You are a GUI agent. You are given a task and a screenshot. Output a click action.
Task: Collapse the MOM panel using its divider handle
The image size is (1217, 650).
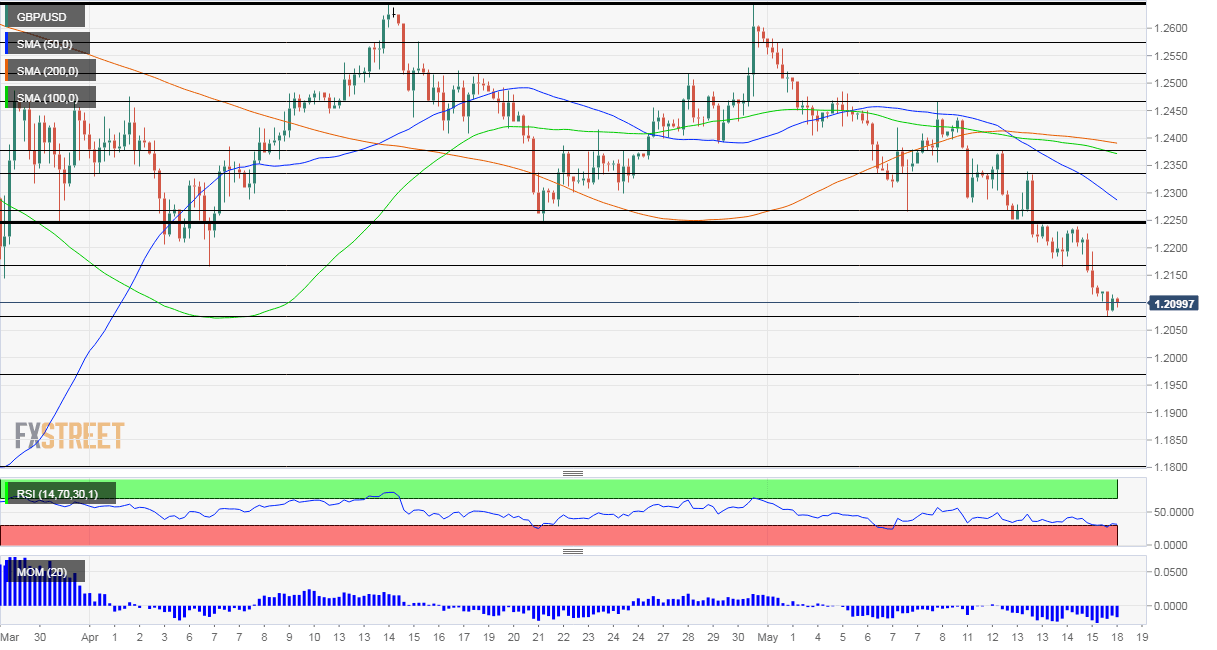573,549
